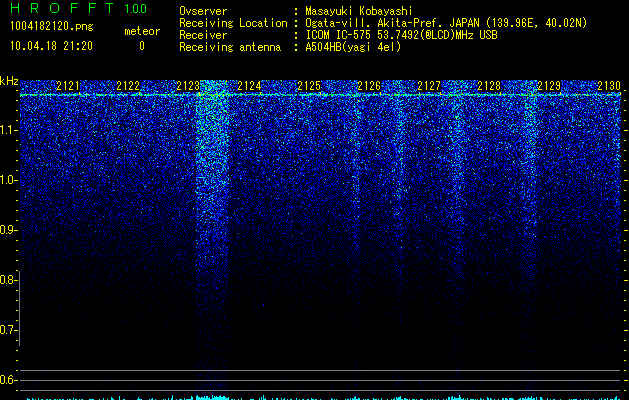The height and width of the screenshot is (400, 629).
Task: Click the 0.9 kHz frequency label
Action: pos(7,230)
